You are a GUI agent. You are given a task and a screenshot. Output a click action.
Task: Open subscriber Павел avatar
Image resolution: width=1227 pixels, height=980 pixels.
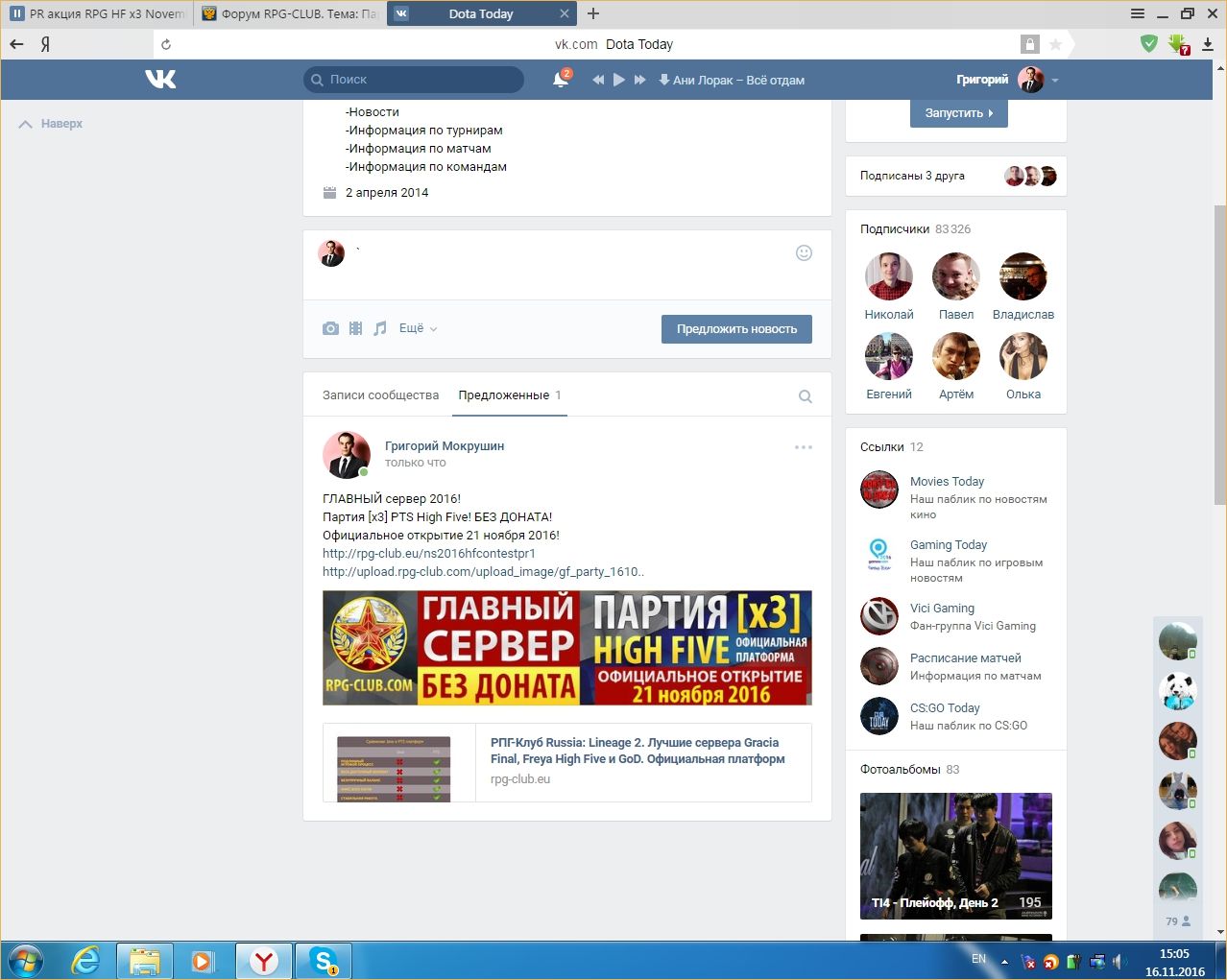coord(956,277)
